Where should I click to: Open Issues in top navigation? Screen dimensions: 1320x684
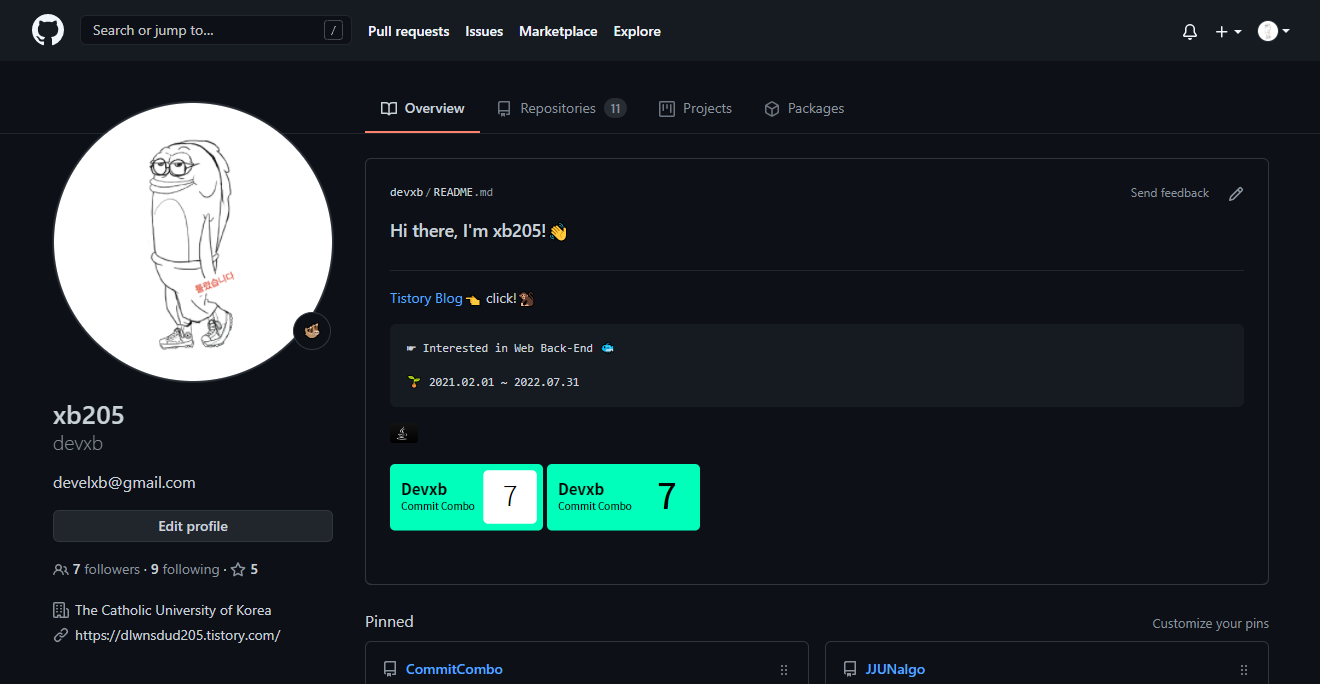coord(484,31)
